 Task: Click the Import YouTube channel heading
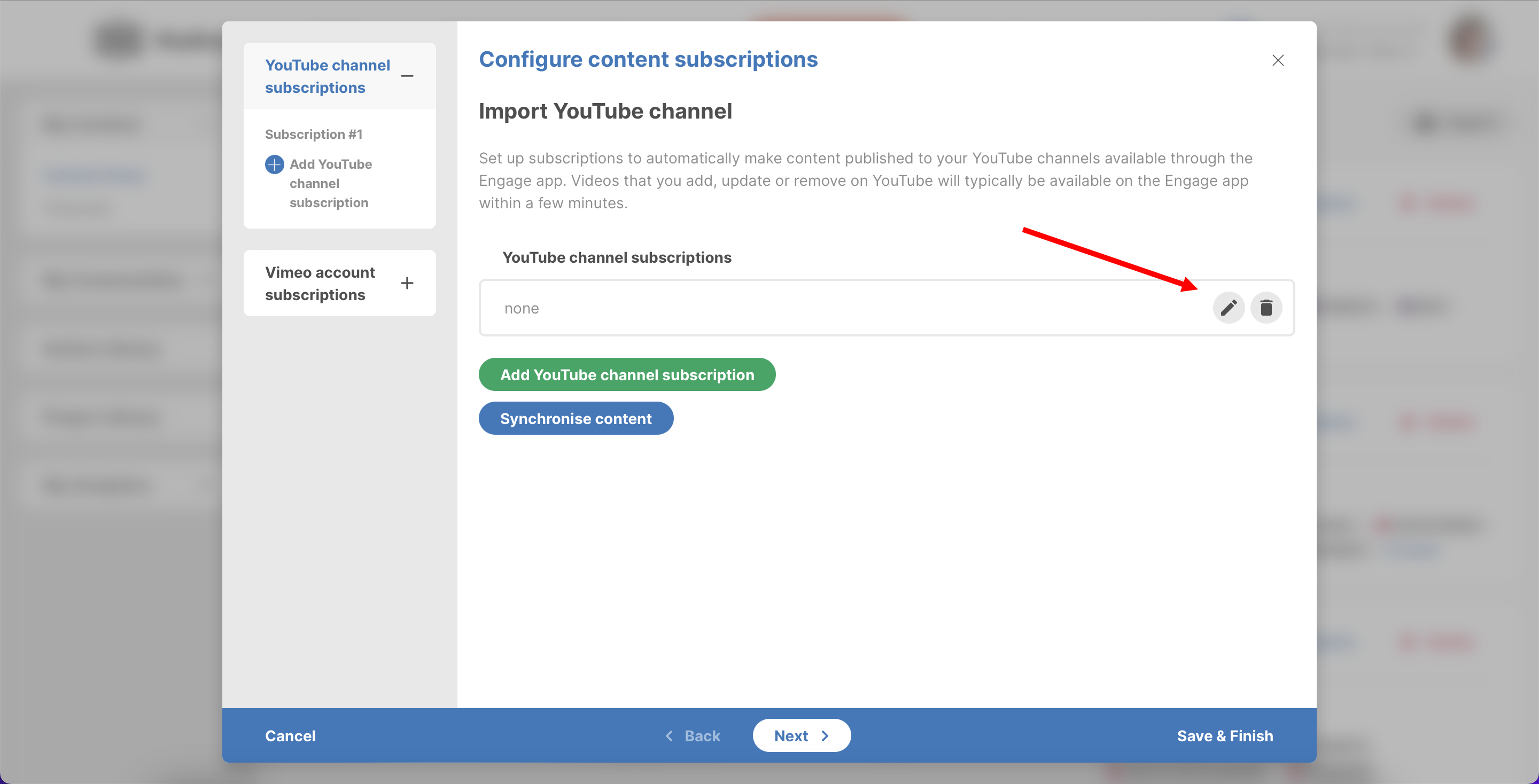pos(605,111)
